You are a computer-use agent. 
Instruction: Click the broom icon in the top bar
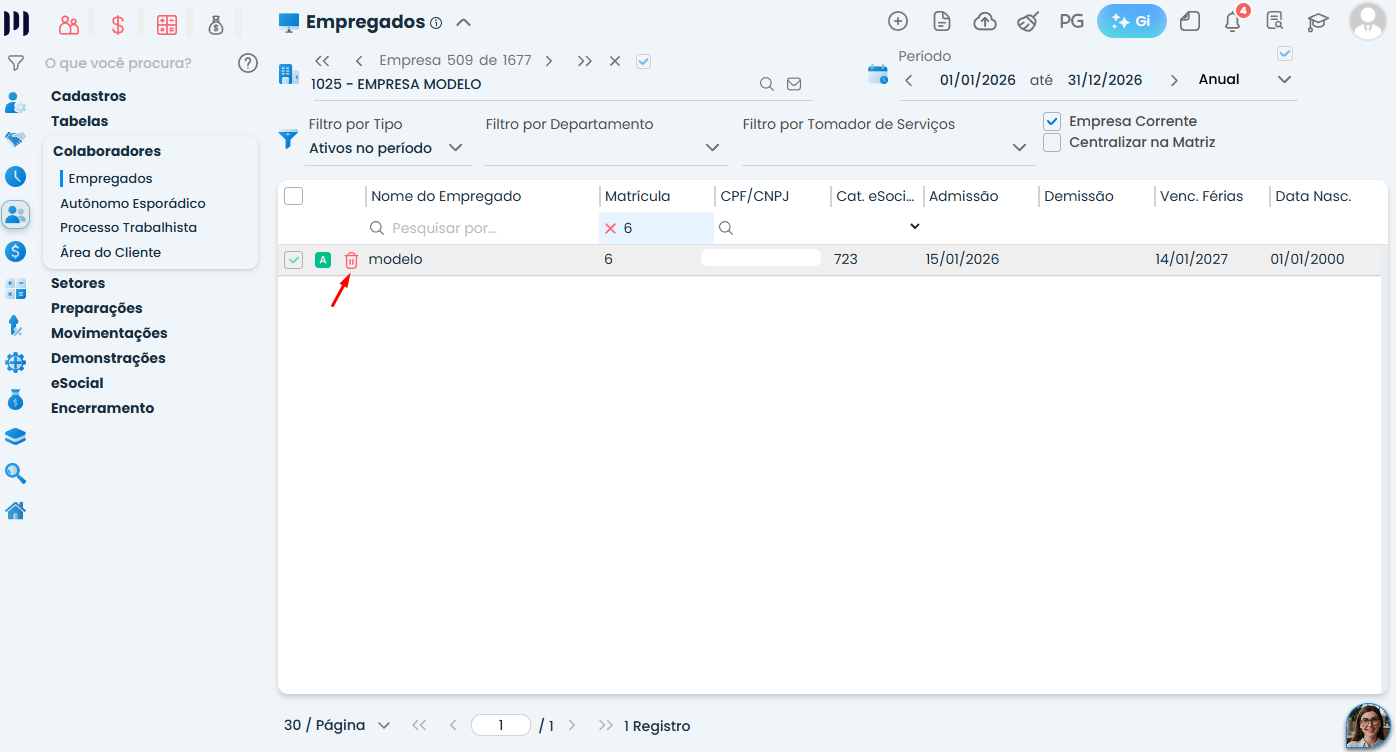pos(1028,21)
